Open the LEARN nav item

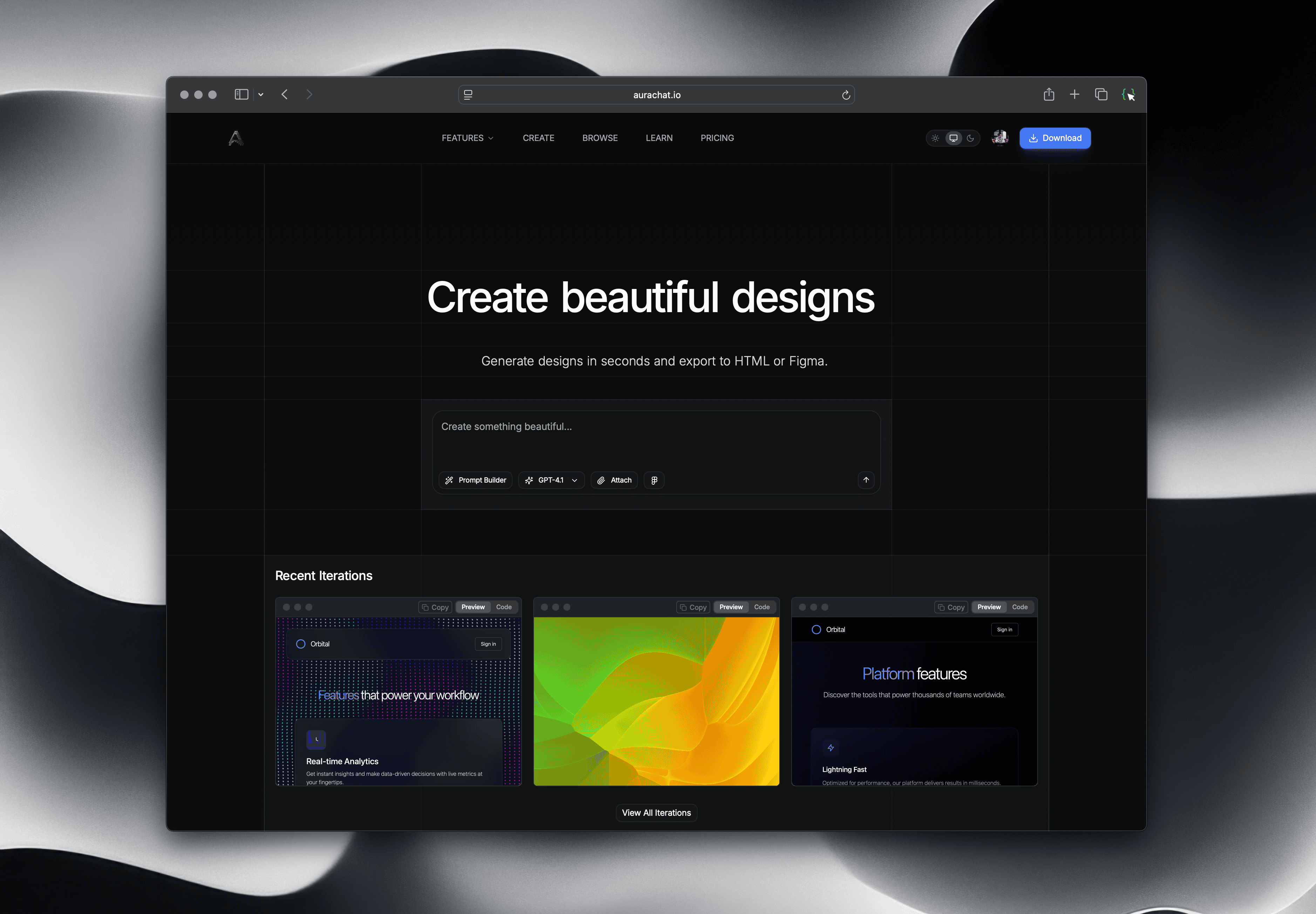point(659,138)
